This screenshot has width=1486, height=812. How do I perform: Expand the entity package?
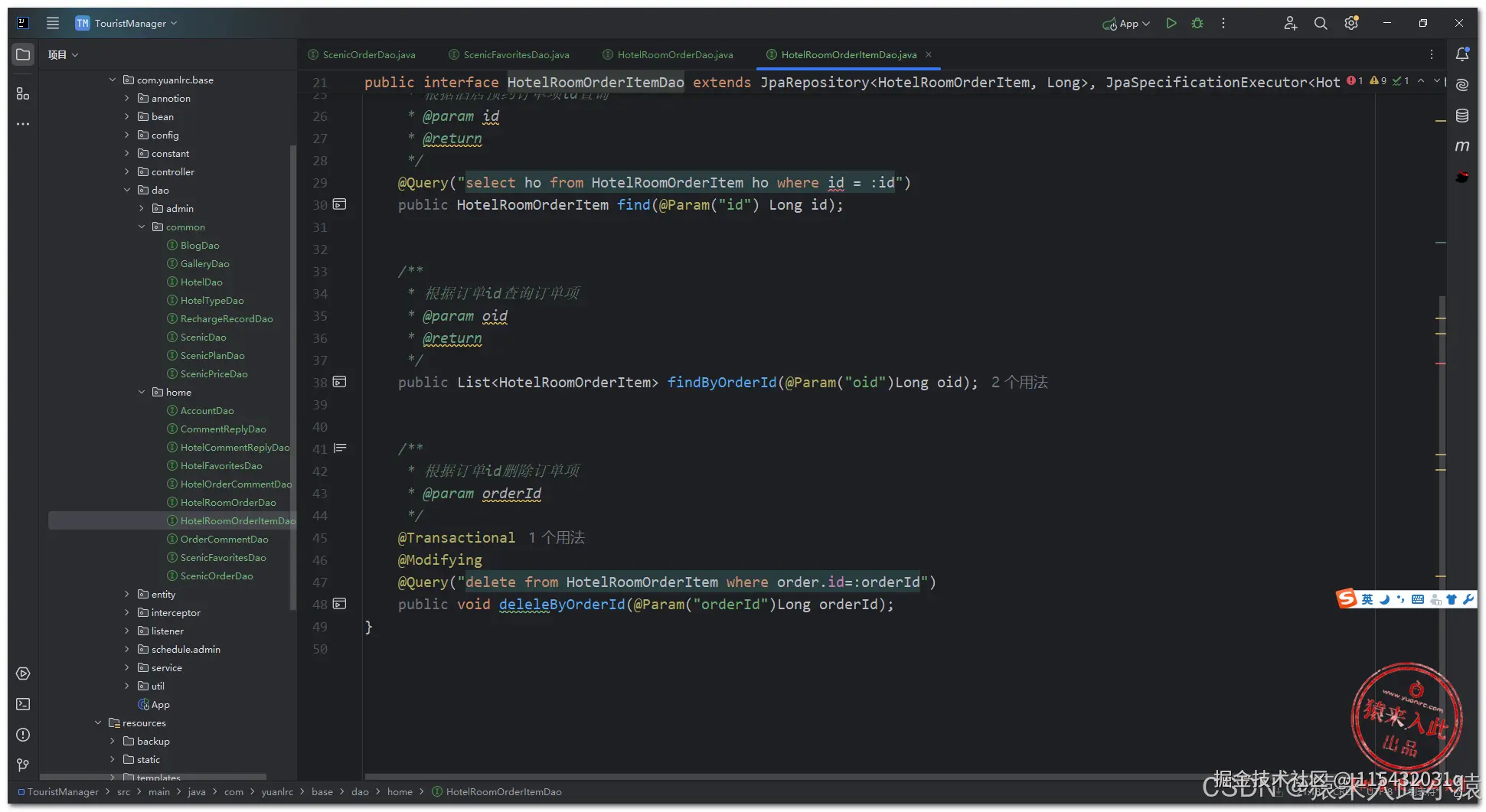pos(127,594)
